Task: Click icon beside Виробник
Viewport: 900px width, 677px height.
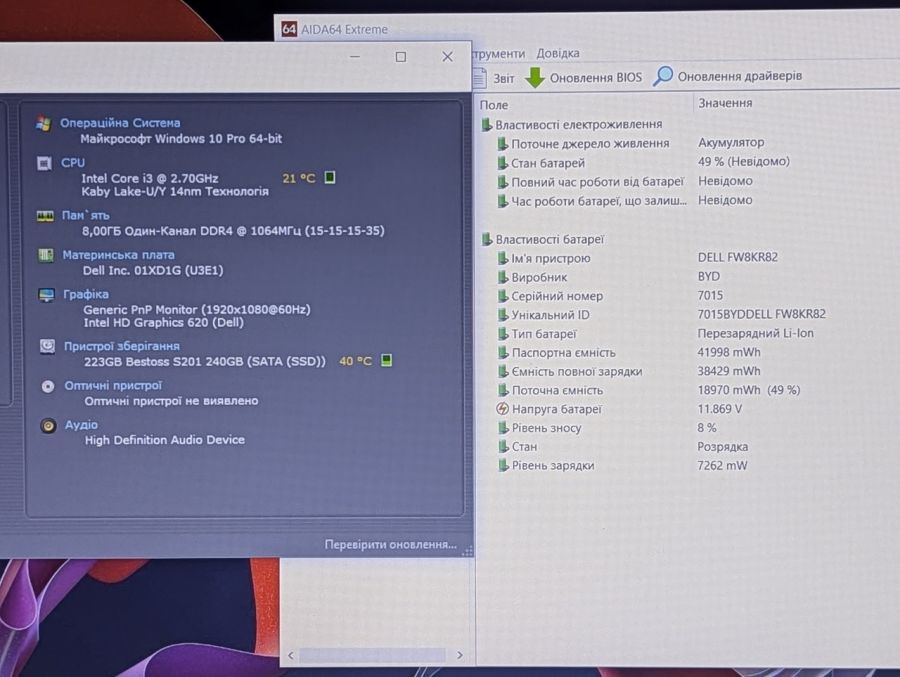Action: click(502, 277)
